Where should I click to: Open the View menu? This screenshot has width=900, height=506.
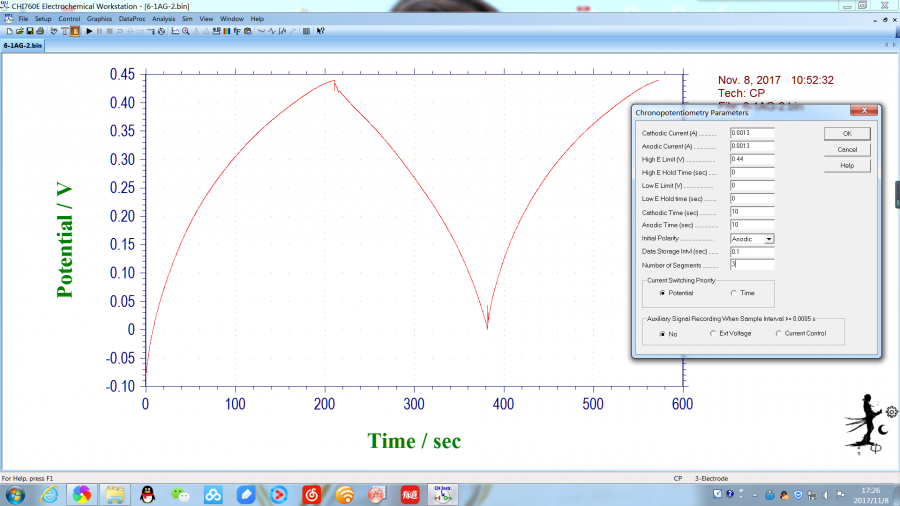pos(206,19)
